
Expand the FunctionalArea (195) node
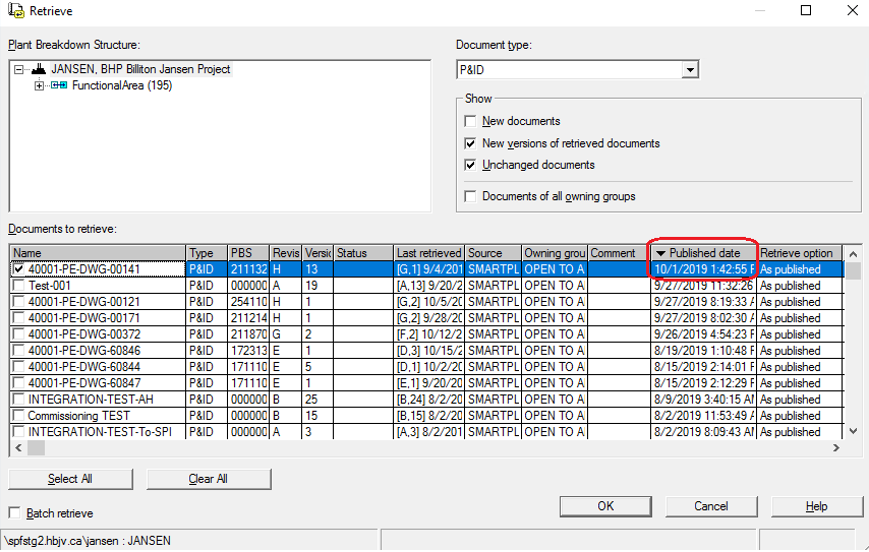39,86
